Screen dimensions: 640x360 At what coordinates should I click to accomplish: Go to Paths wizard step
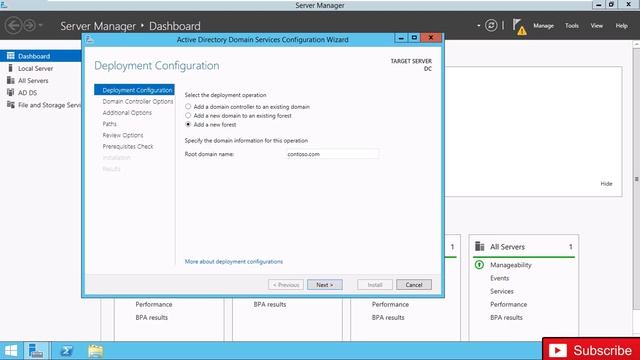pos(109,124)
